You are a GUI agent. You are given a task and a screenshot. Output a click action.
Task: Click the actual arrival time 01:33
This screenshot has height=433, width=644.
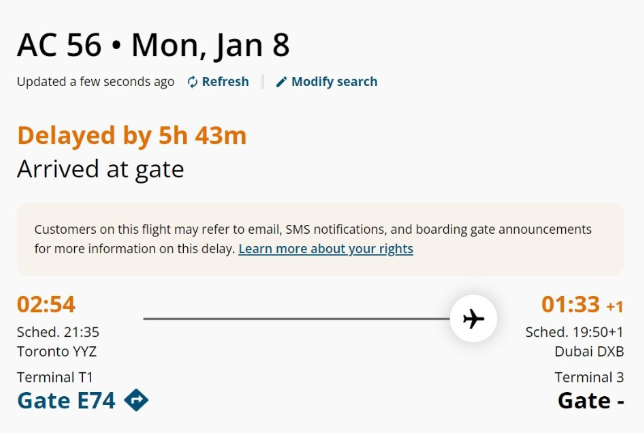pos(570,304)
